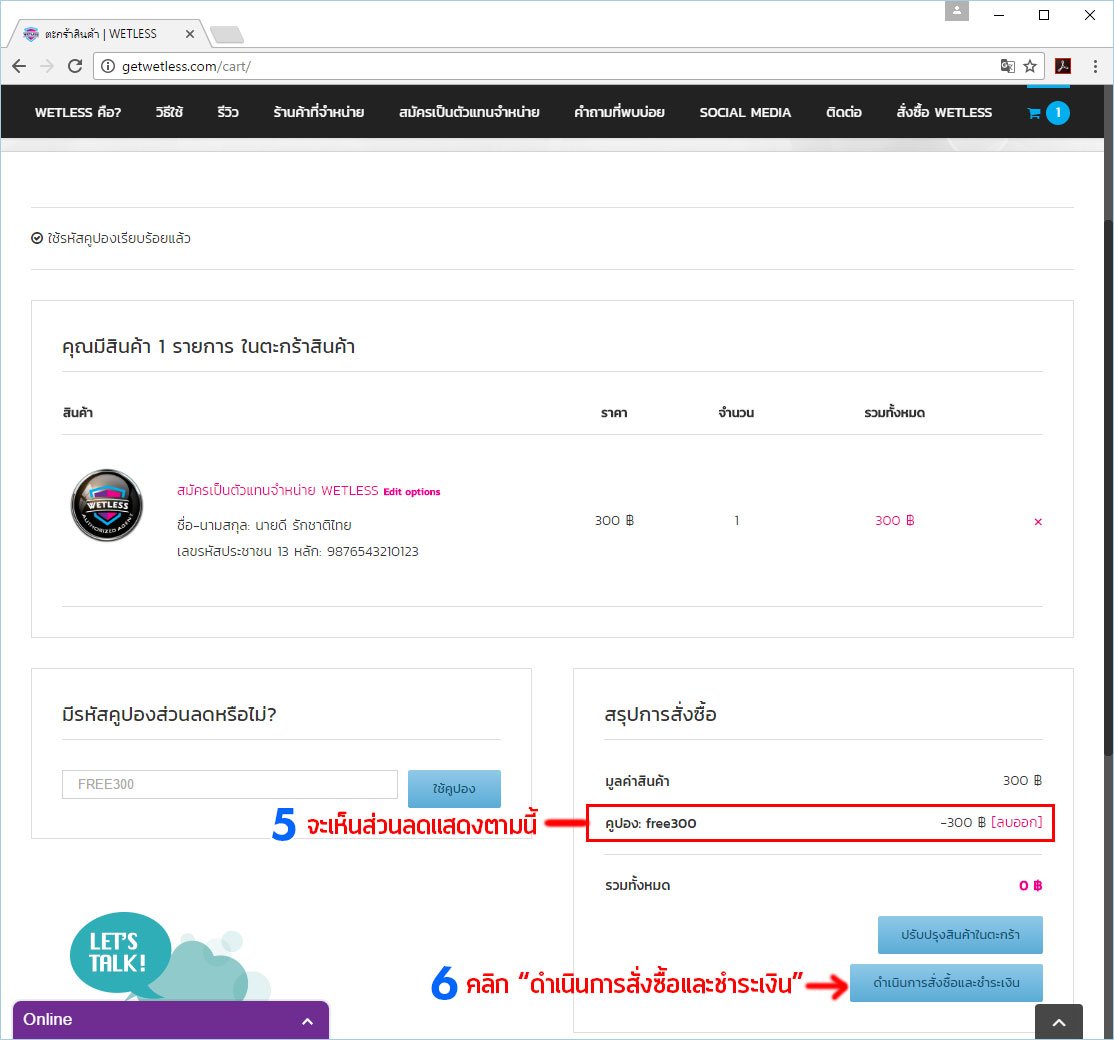1114x1040 pixels.
Task: Click the ปรับปรุงสินค้าในตะกร้า update cart button
Action: click(x=960, y=935)
